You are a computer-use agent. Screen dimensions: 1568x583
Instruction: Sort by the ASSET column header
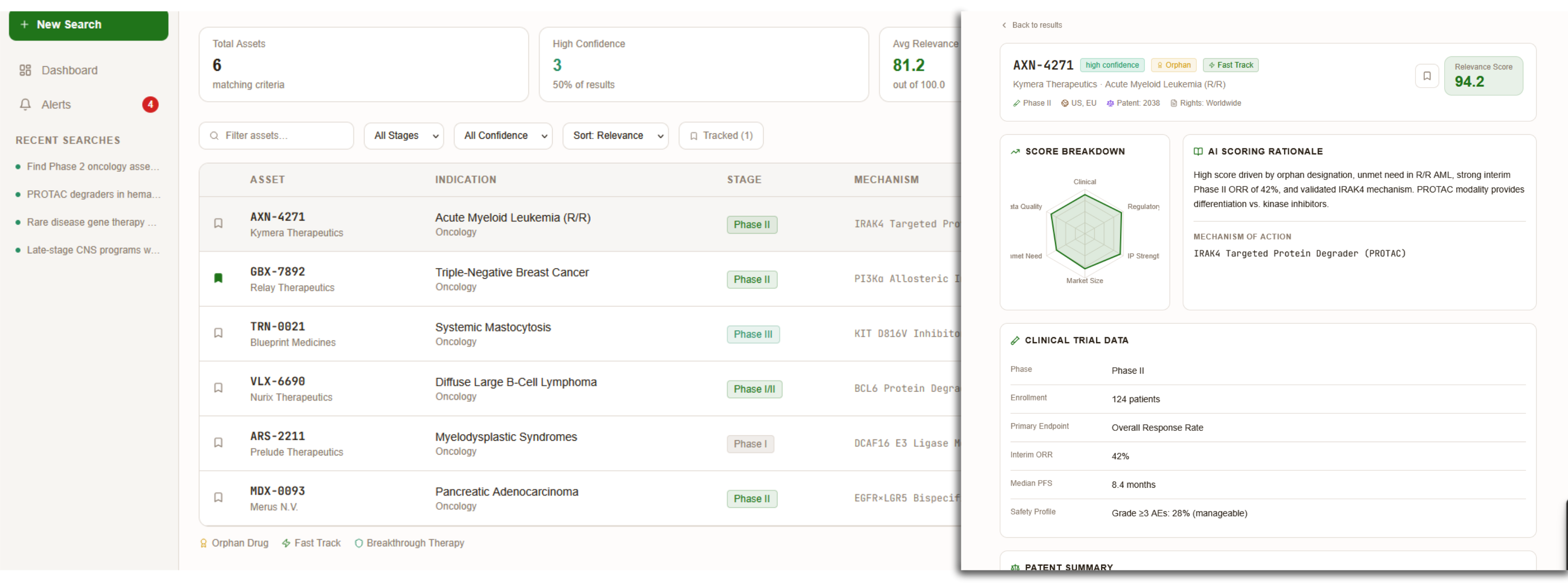click(267, 180)
